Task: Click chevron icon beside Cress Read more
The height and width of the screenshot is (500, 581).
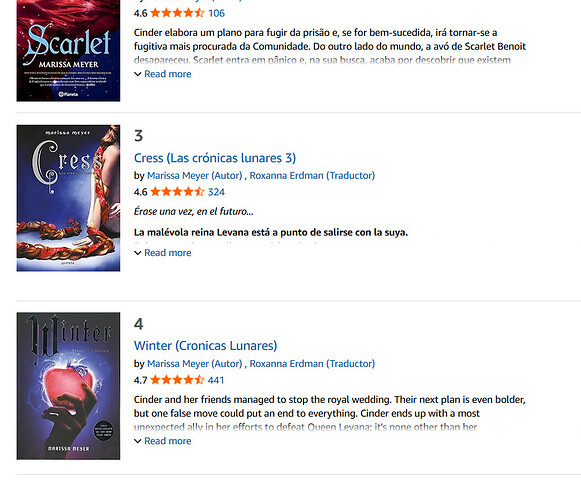Action: pyautogui.click(x=137, y=253)
